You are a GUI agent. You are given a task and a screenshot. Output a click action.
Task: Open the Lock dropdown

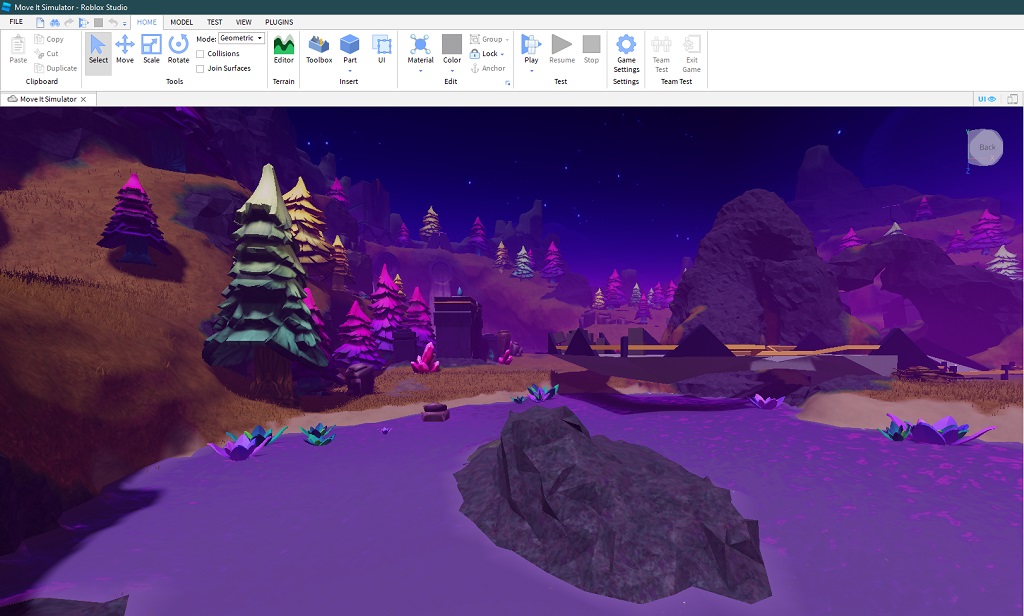(487, 54)
